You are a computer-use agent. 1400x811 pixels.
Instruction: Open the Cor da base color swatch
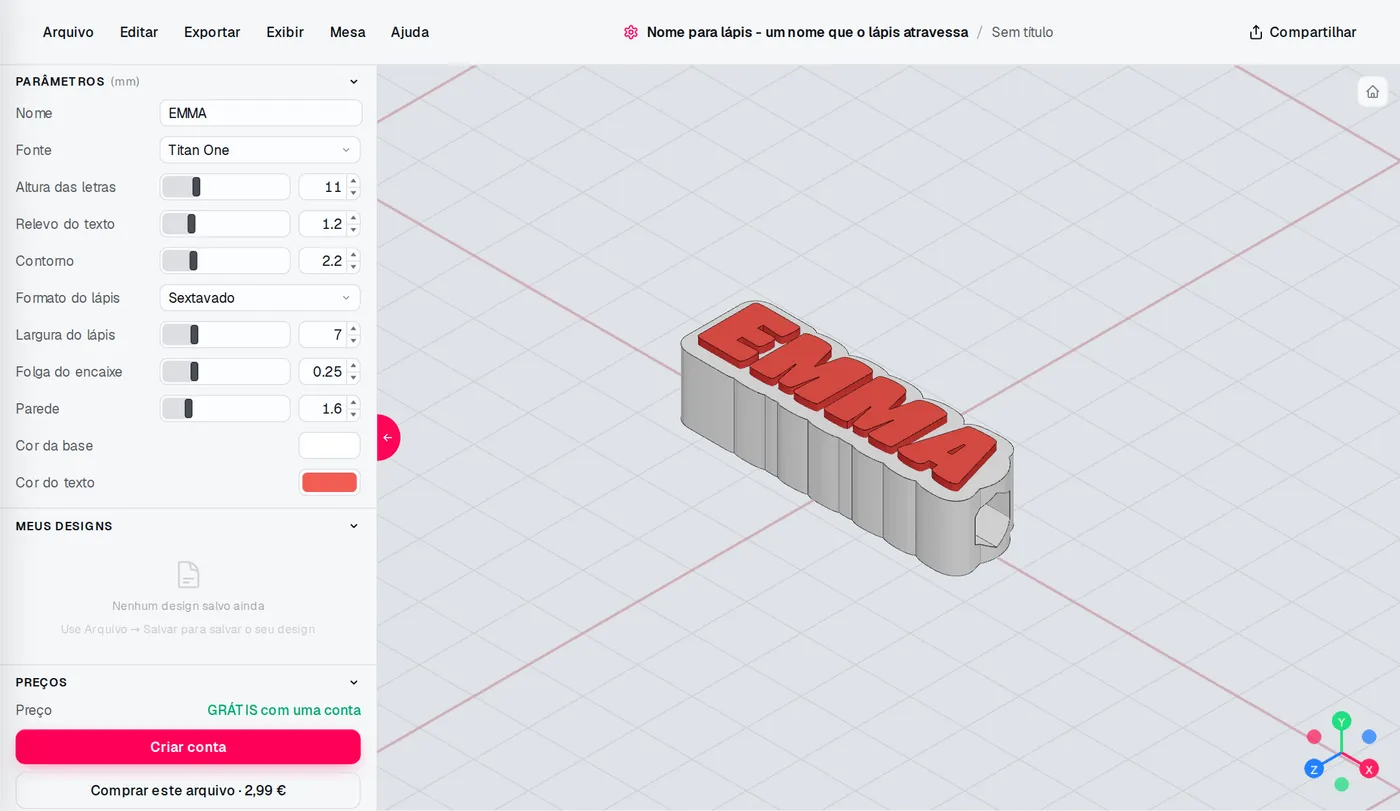330,446
